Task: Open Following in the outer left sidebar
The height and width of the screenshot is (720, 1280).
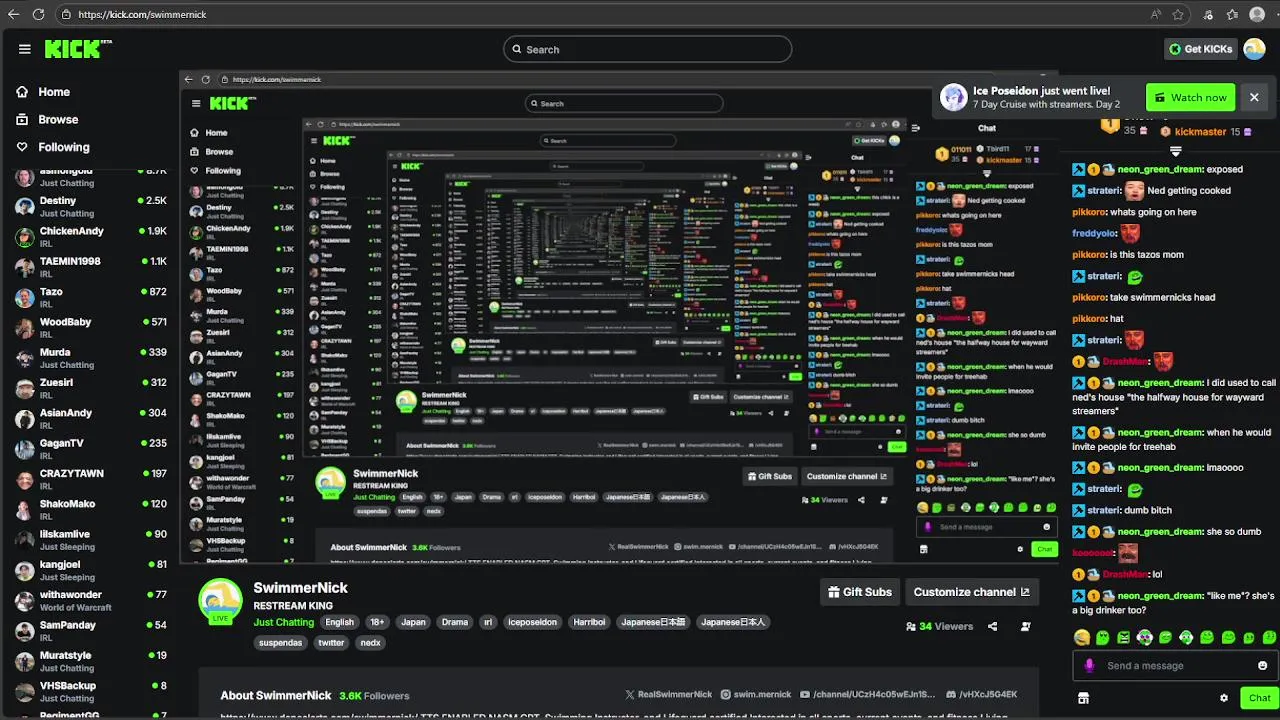Action: (52, 147)
